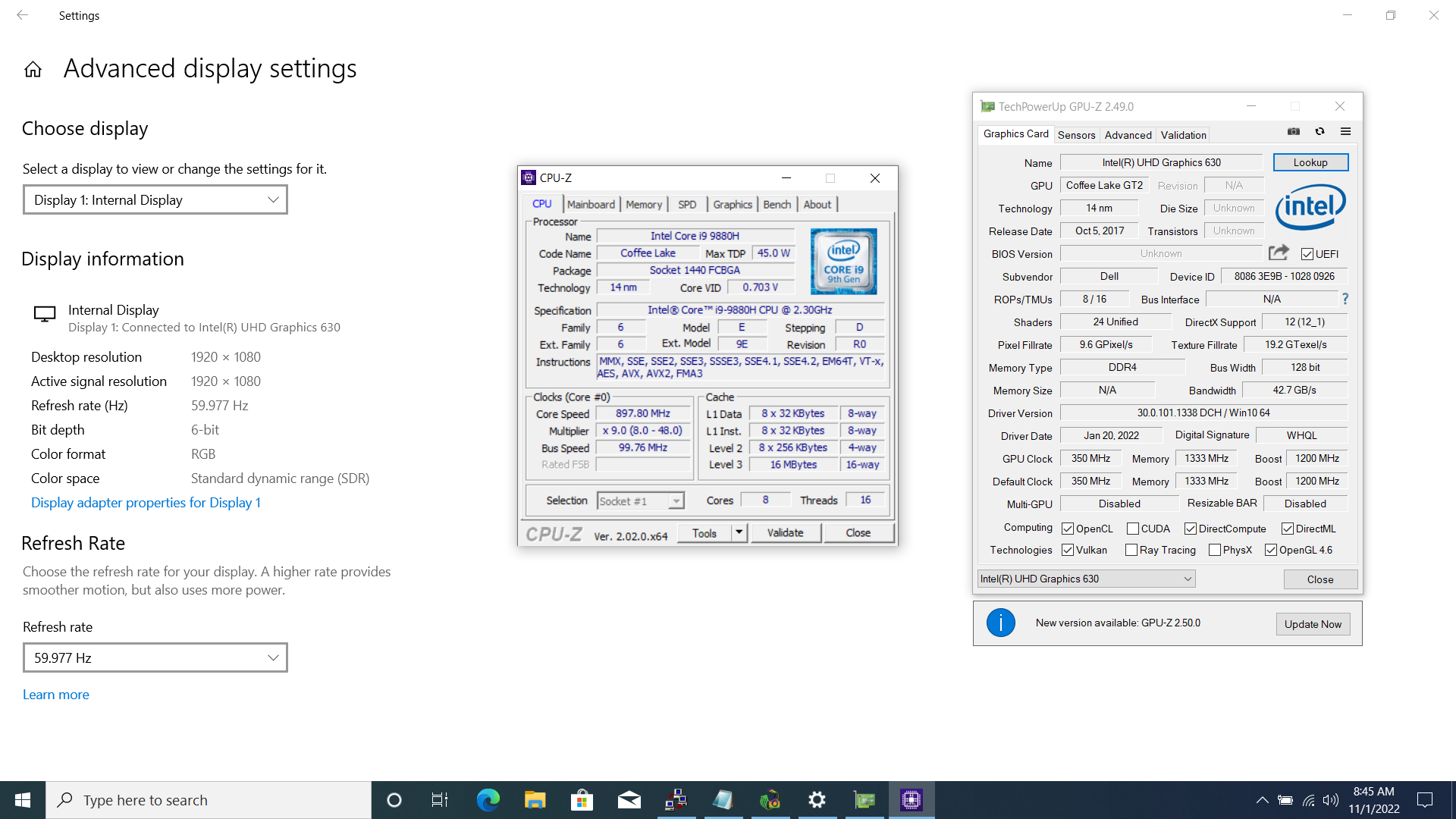Switch to the Memory tab in CPU-Z
The width and height of the screenshot is (1456, 819).
tap(644, 204)
